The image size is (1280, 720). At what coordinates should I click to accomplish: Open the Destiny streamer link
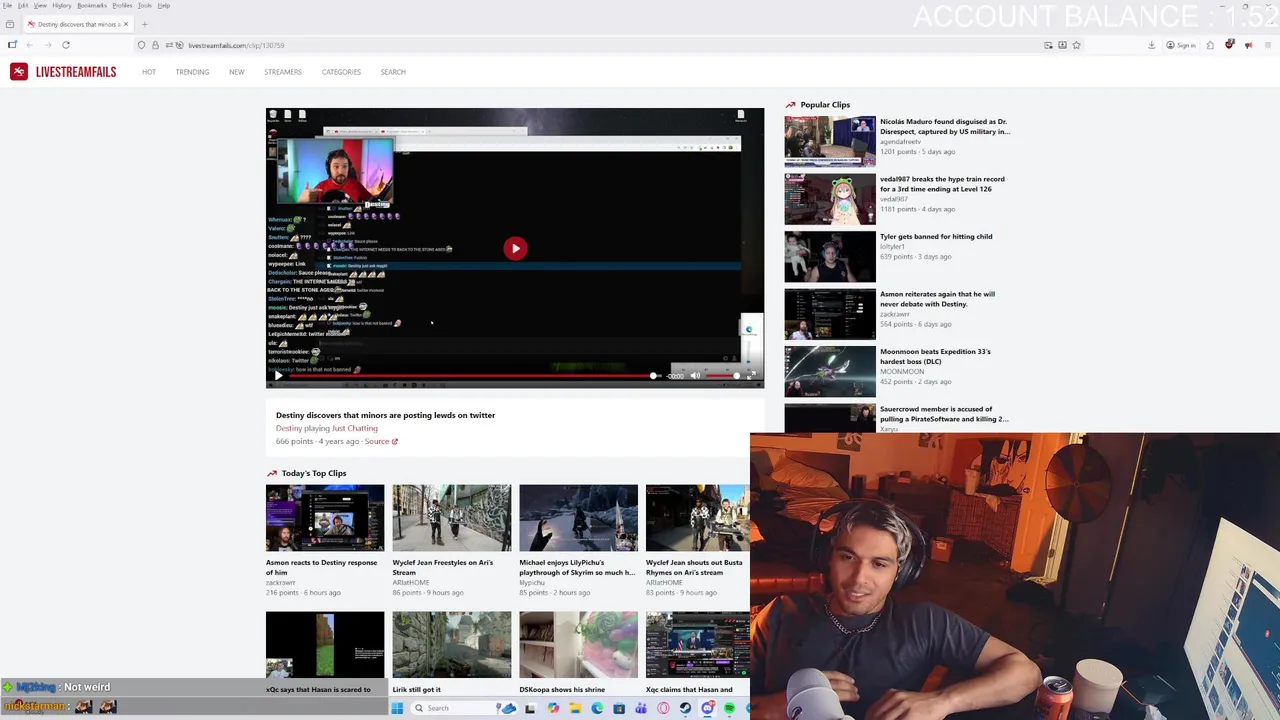pos(289,428)
